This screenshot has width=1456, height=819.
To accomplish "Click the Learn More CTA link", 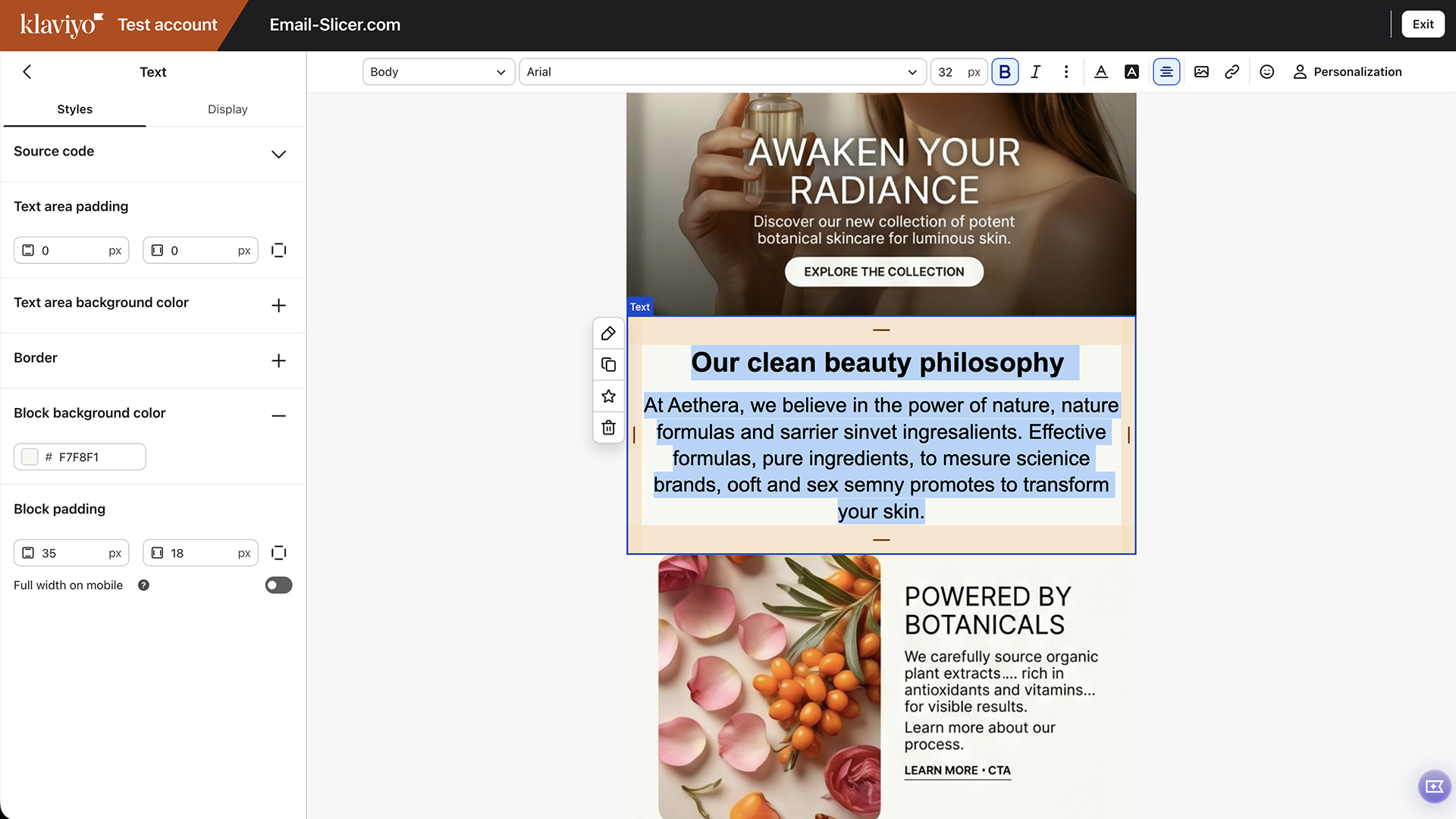I will click(957, 770).
